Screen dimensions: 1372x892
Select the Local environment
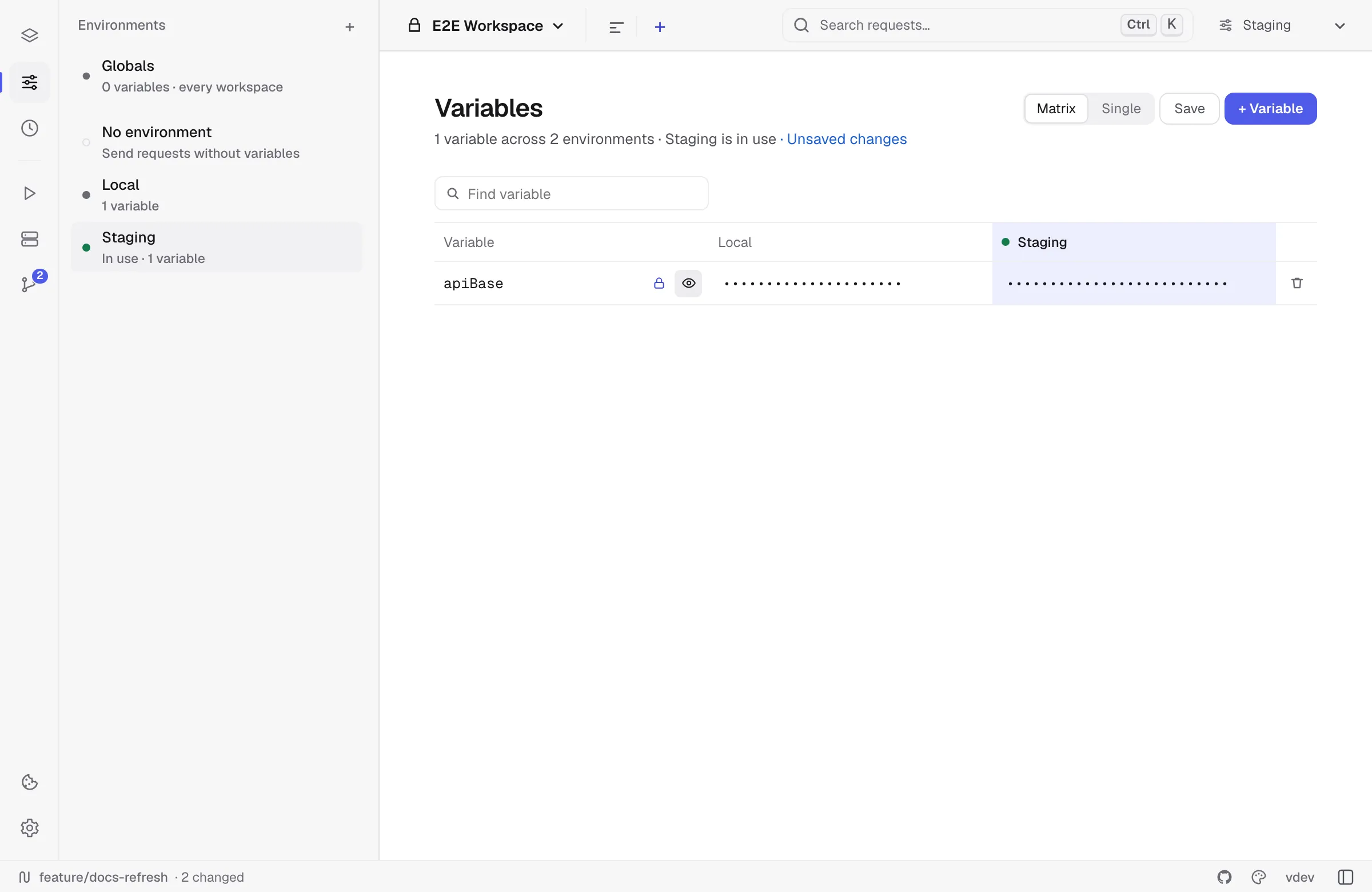(x=216, y=195)
